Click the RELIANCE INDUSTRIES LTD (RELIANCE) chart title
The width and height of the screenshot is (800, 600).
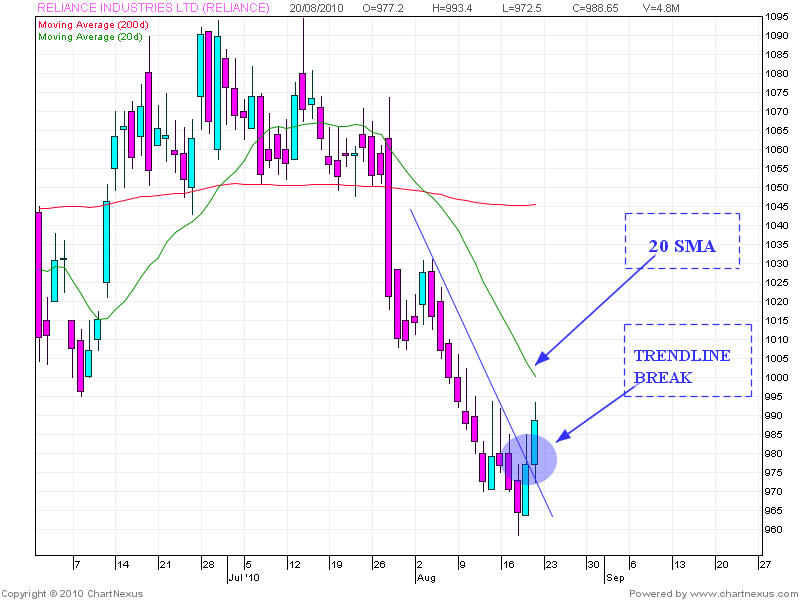(x=154, y=8)
